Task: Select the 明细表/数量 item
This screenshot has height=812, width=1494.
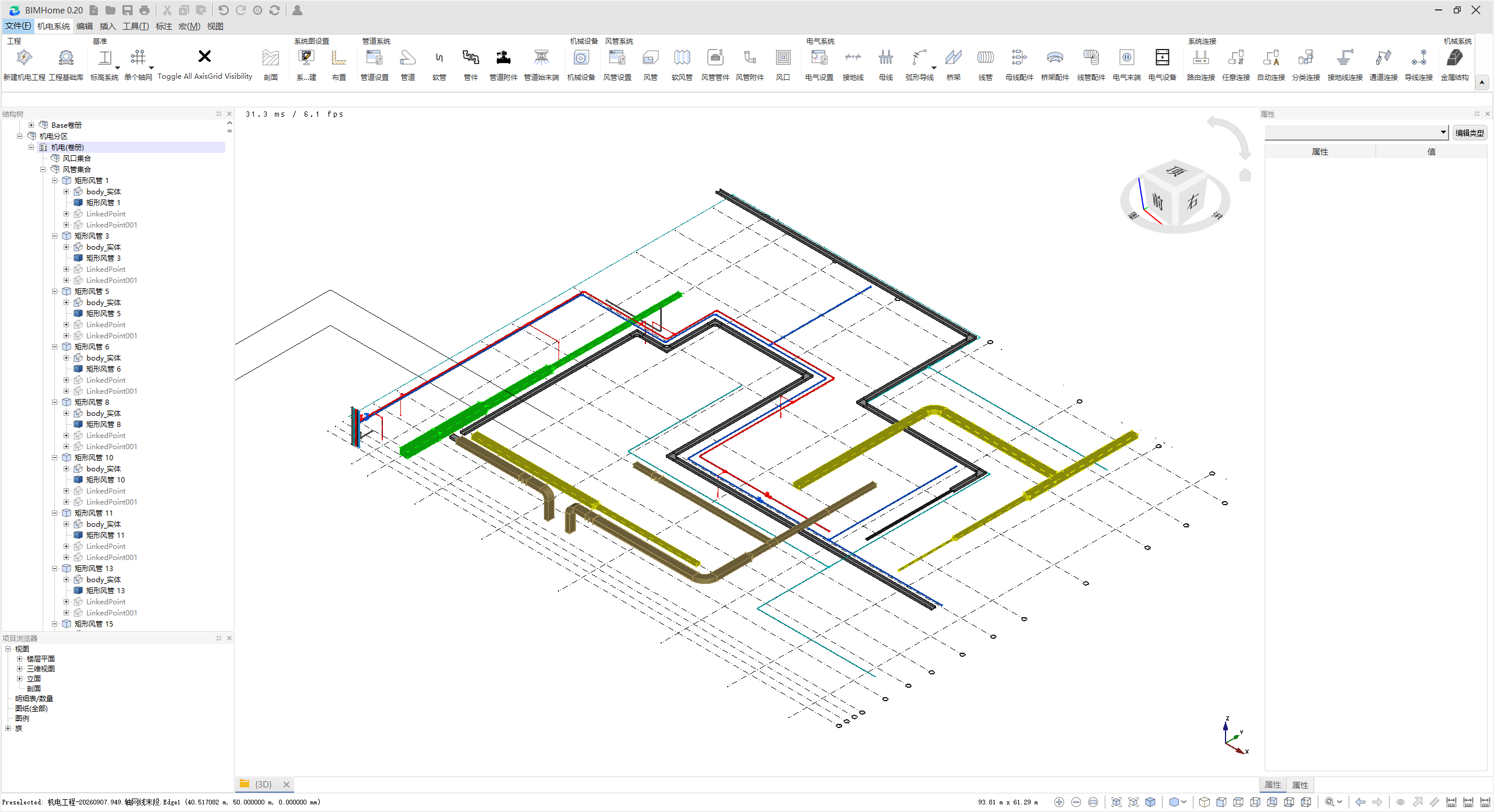Action: pyautogui.click(x=34, y=699)
